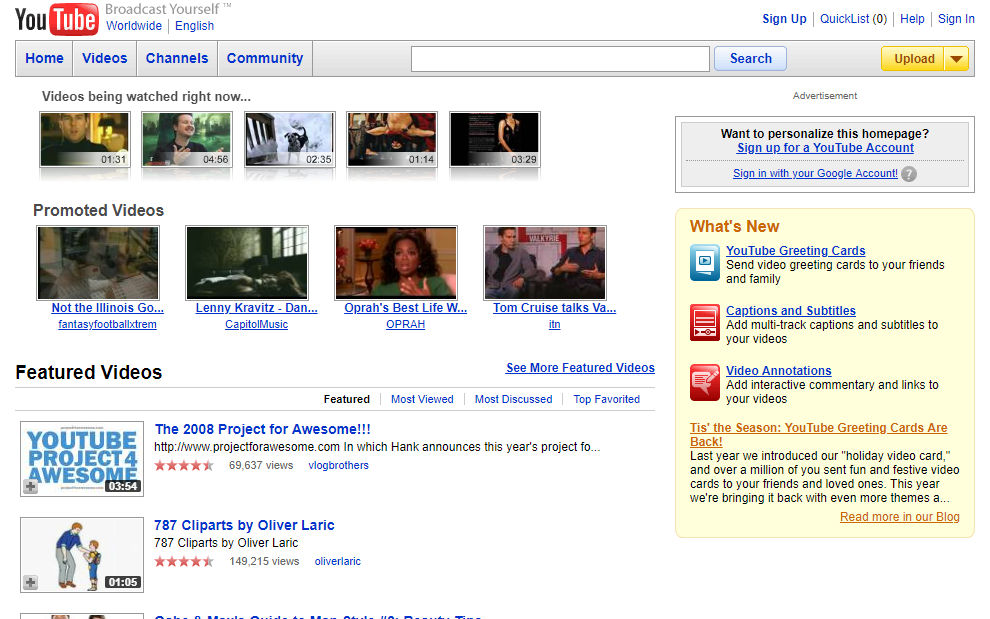990x619 pixels.
Task: Visit vlogbrothers channel
Action: (338, 466)
